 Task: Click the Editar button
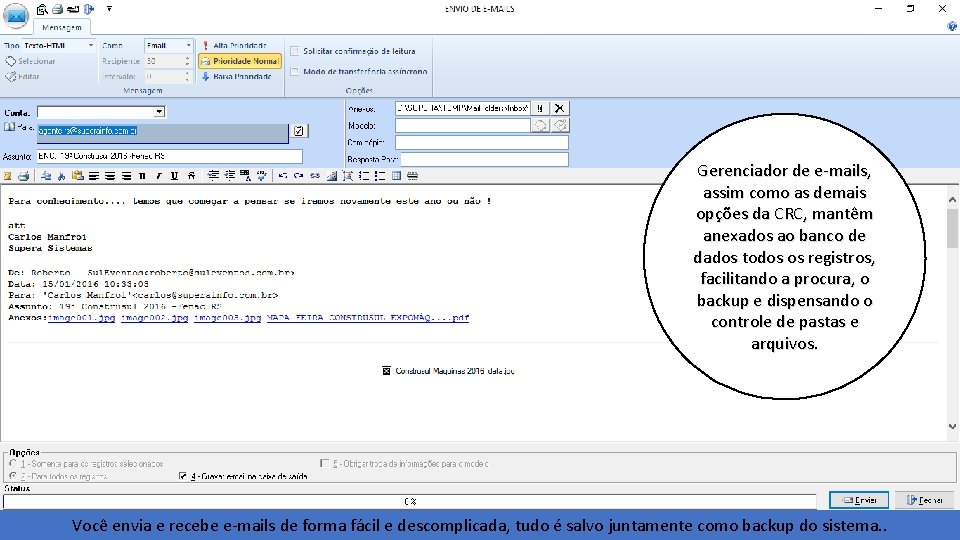pos(22,77)
